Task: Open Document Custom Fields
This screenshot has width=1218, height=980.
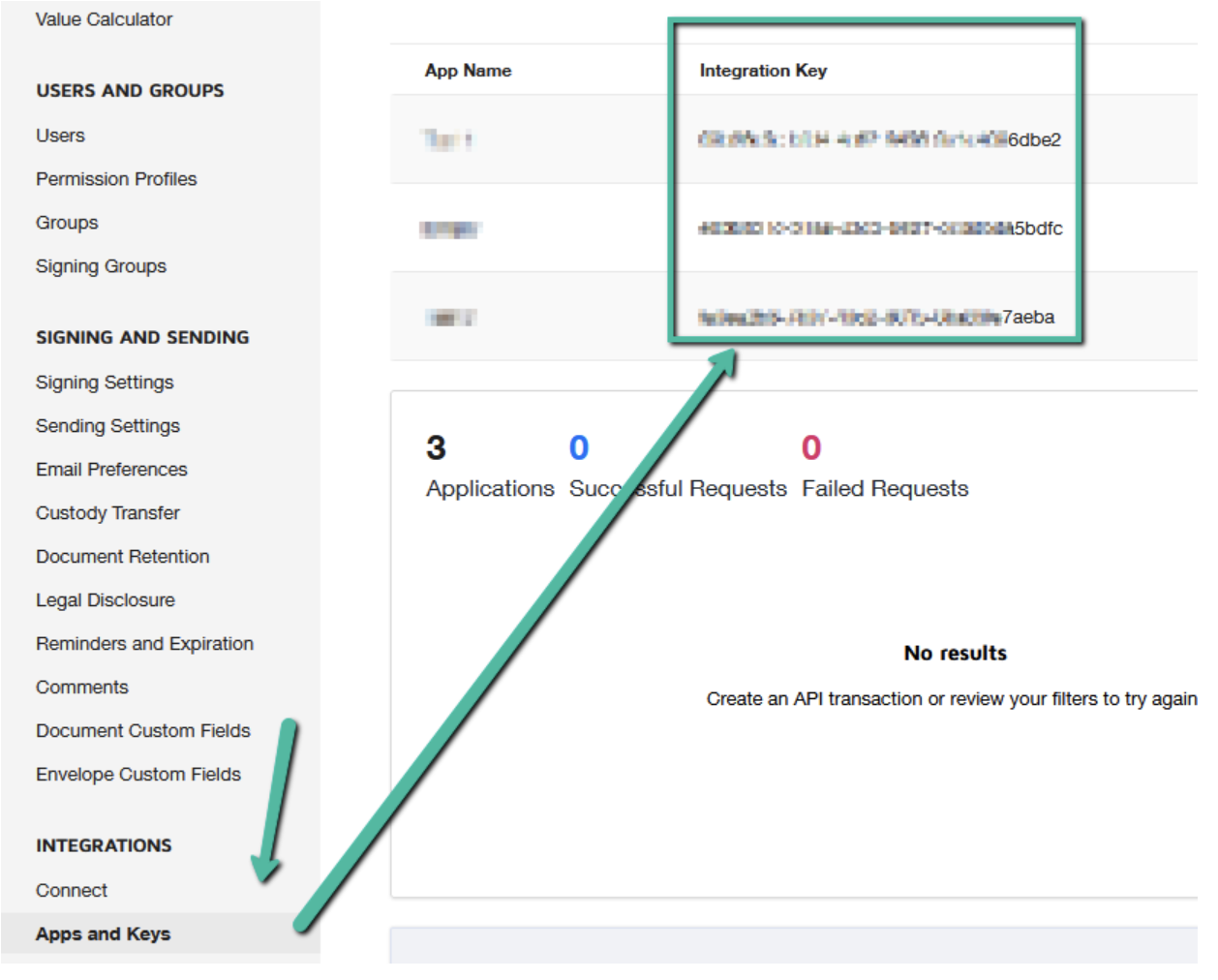Action: coord(142,730)
